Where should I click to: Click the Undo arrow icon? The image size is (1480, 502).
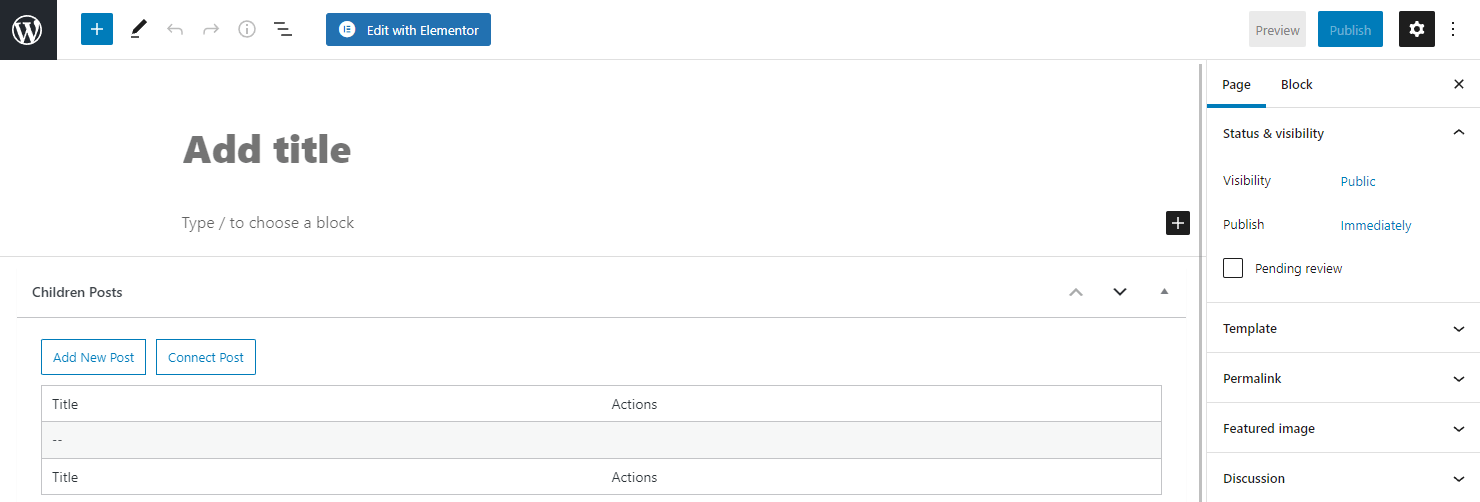[x=175, y=30]
